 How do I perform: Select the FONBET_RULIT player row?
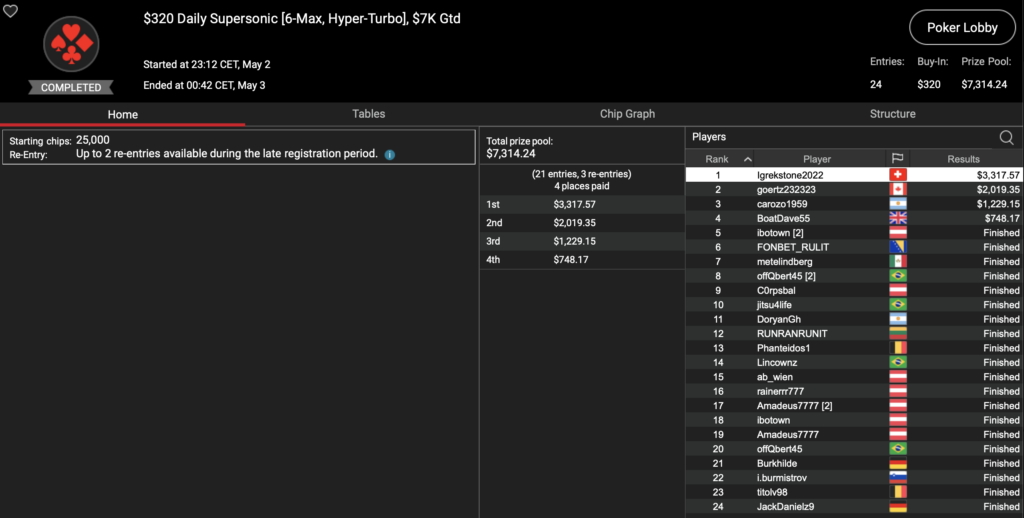(792, 247)
